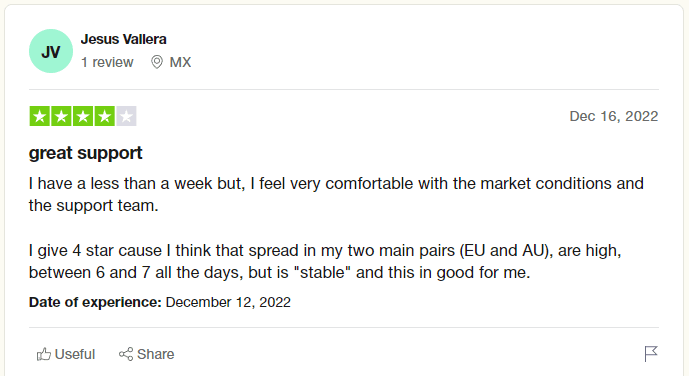Click the thumbs-up Useful icon
689x376 pixels.
point(44,354)
